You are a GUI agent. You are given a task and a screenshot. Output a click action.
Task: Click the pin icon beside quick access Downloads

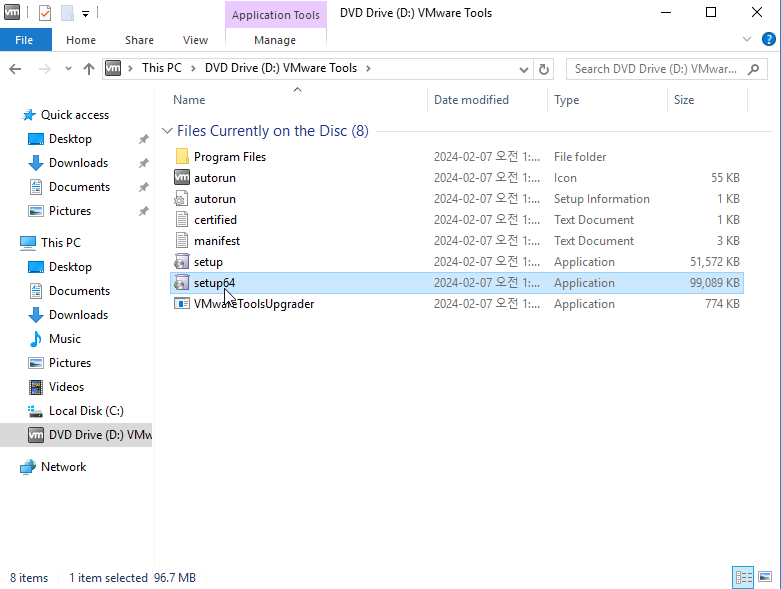click(x=143, y=163)
